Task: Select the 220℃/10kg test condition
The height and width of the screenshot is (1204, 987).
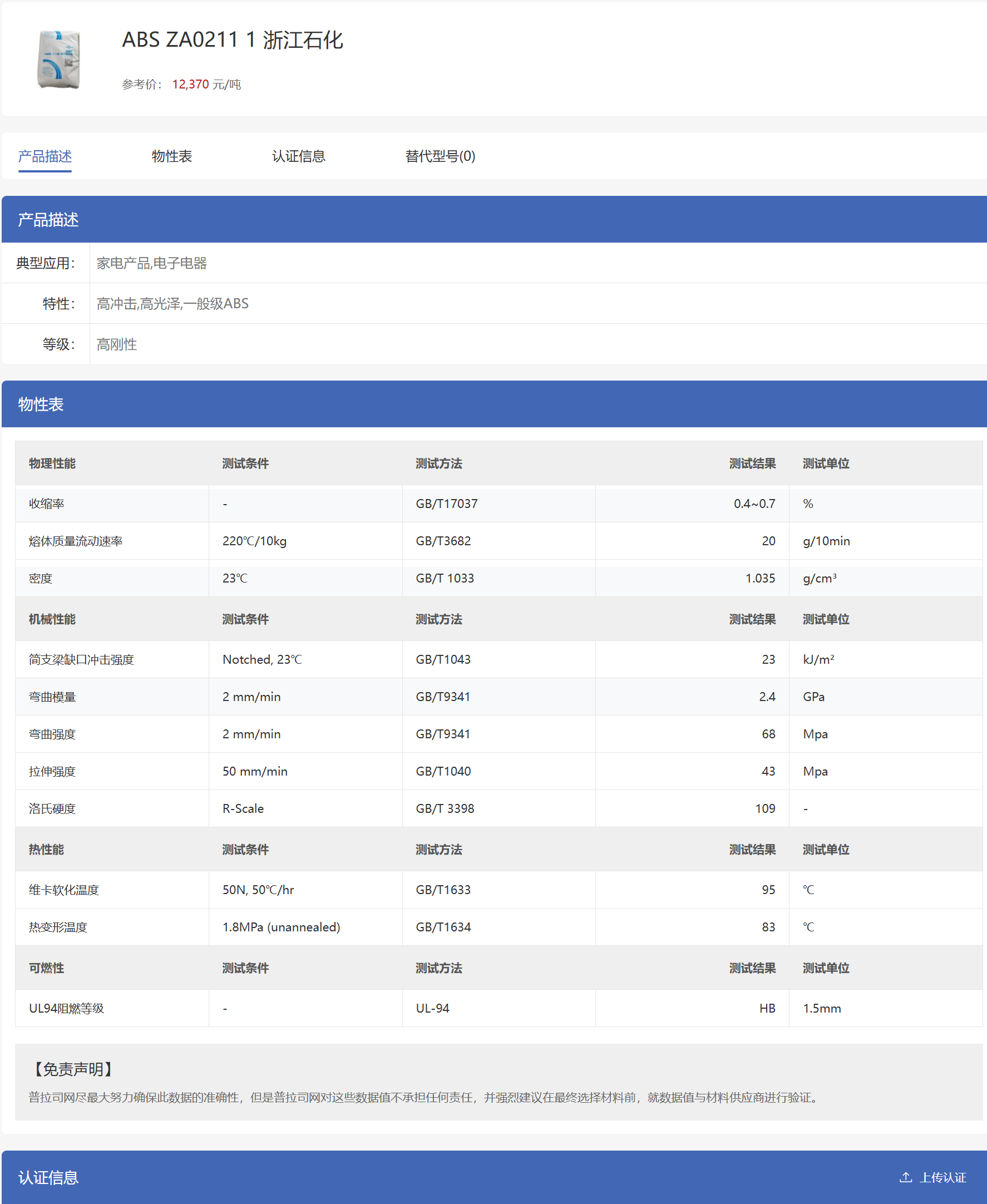Action: [x=255, y=541]
